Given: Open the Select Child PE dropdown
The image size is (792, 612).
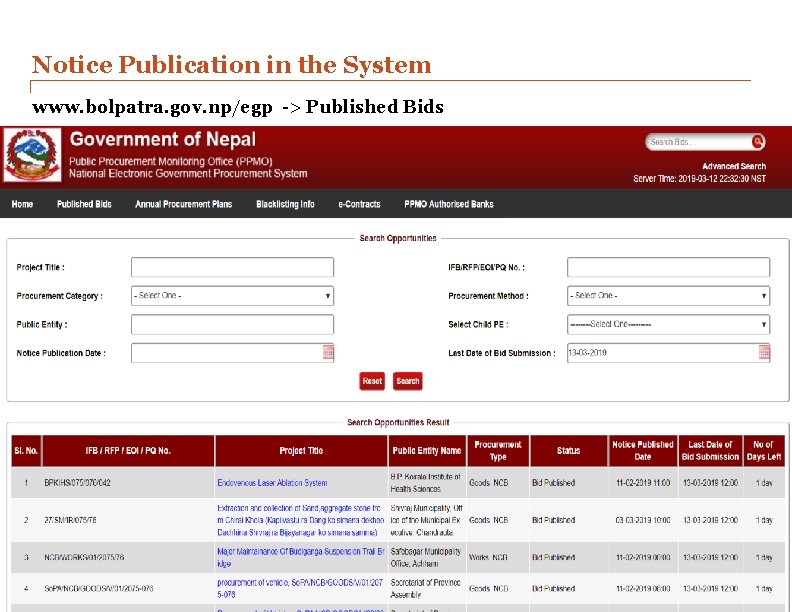Looking at the screenshot, I should (x=668, y=324).
